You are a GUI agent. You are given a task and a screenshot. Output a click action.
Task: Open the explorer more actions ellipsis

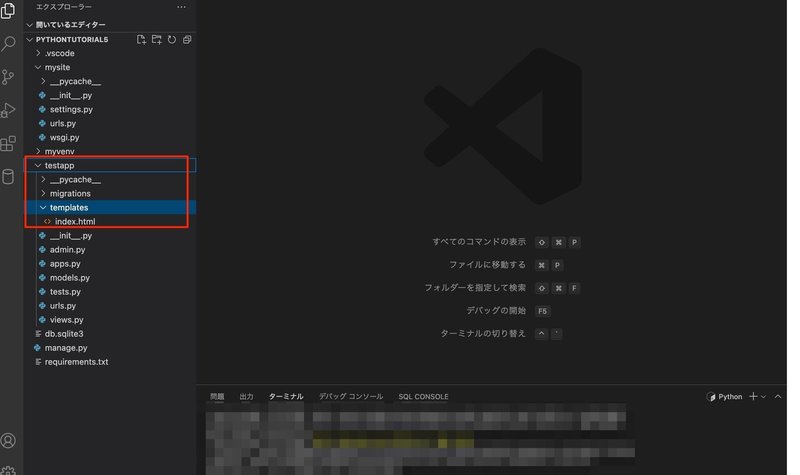tap(181, 7)
